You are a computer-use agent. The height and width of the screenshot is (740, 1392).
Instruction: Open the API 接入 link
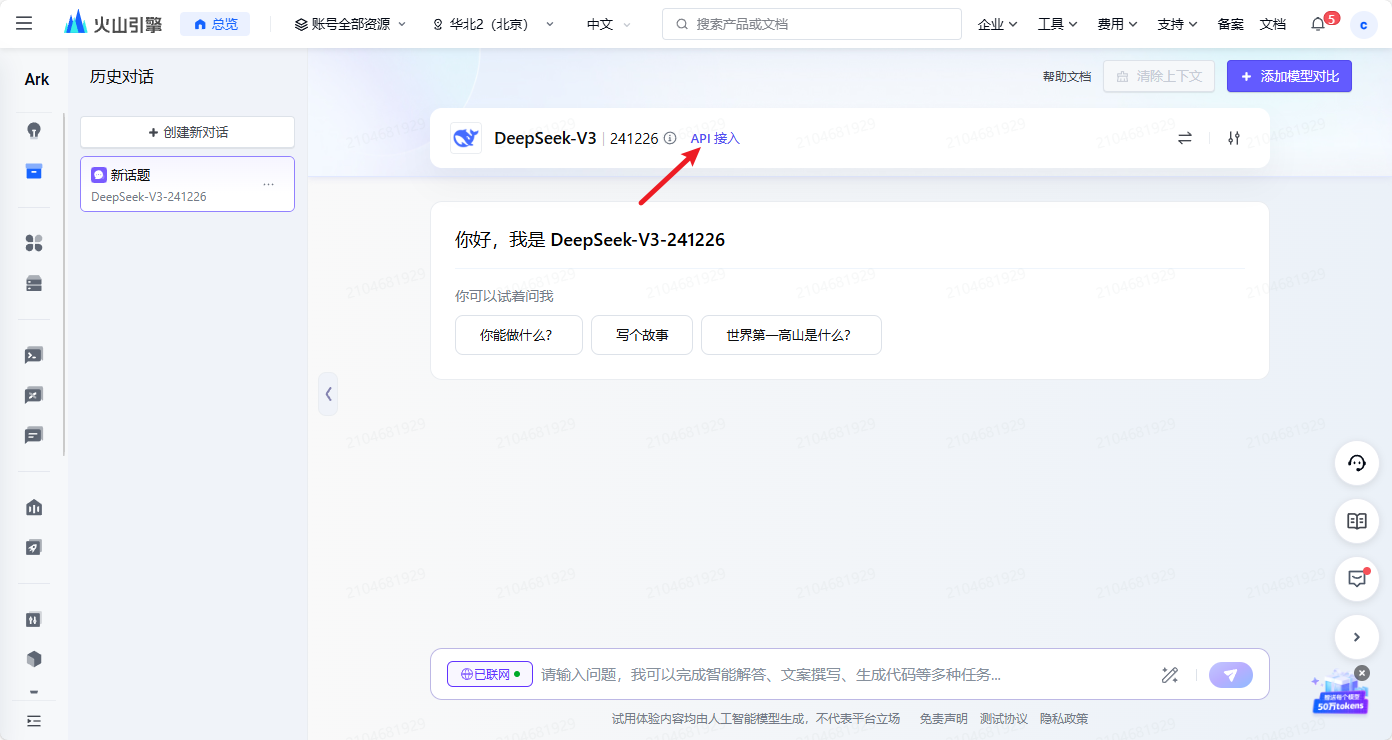[715, 138]
